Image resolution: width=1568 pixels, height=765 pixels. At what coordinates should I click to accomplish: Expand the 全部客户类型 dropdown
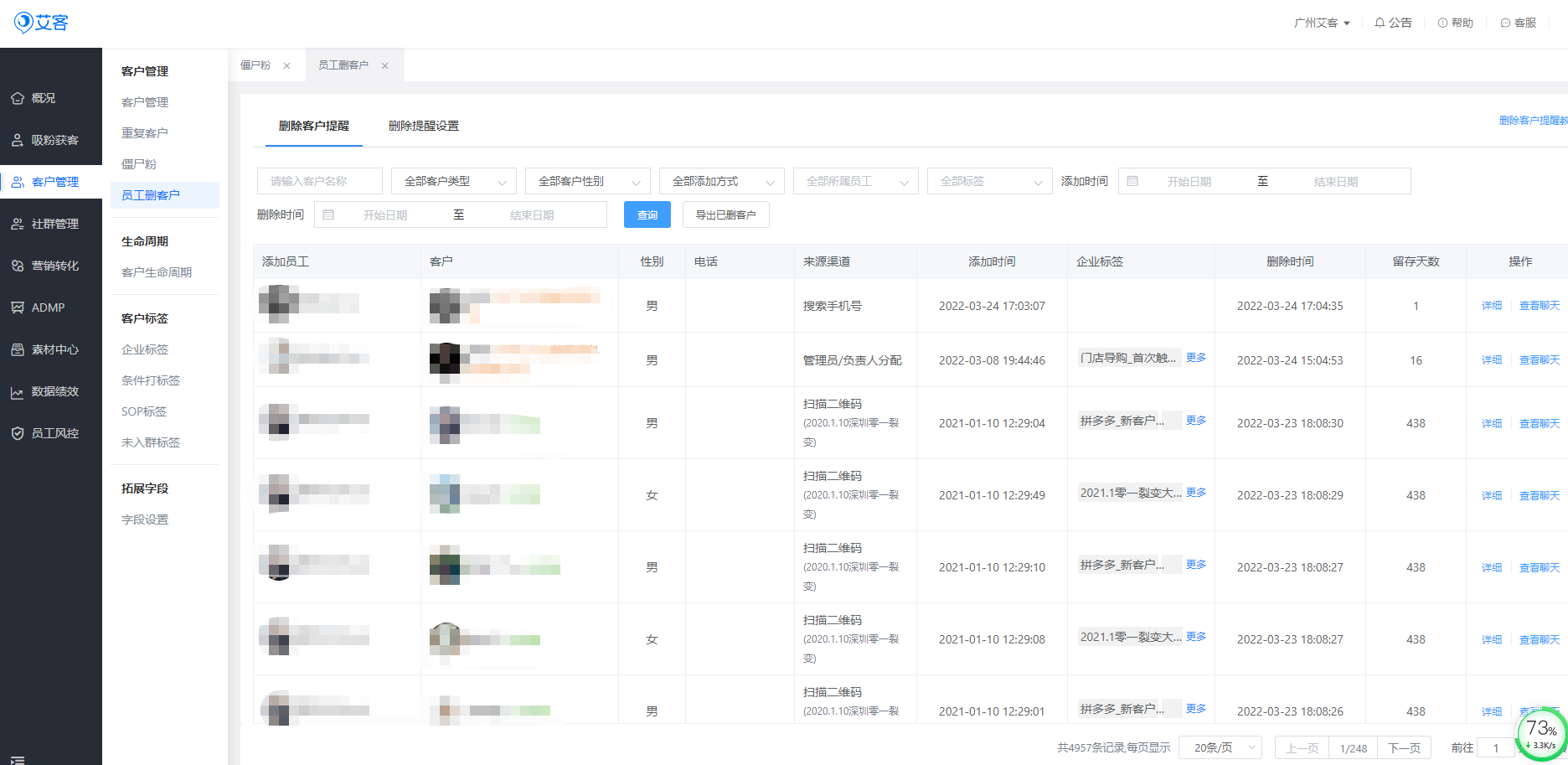click(x=453, y=181)
